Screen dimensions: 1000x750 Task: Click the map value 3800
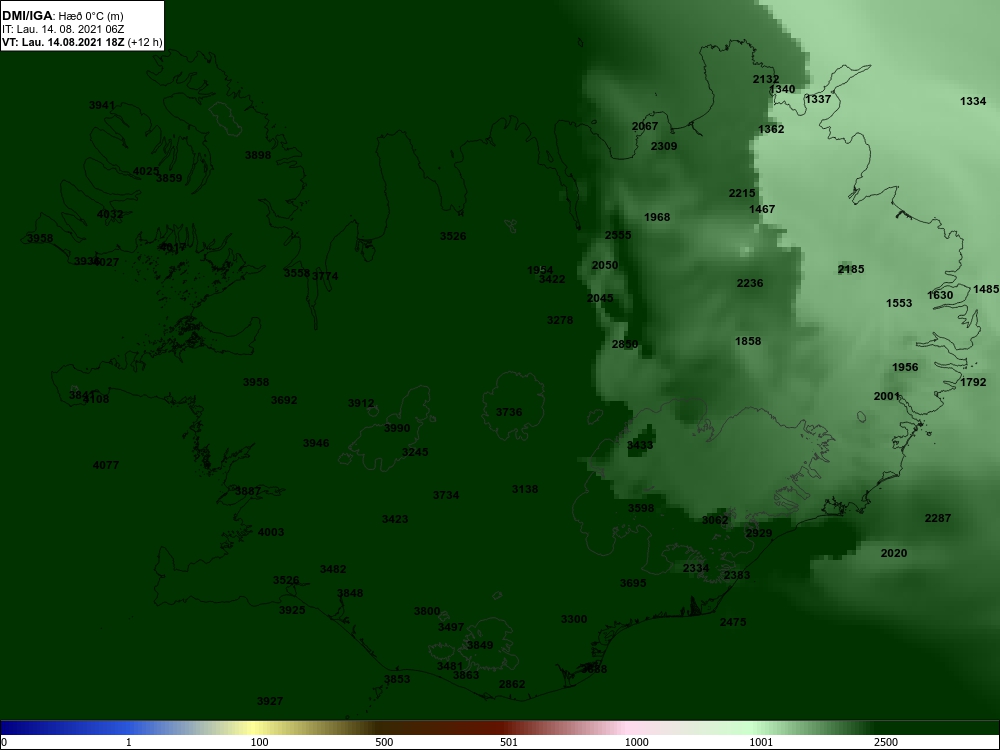tap(427, 611)
